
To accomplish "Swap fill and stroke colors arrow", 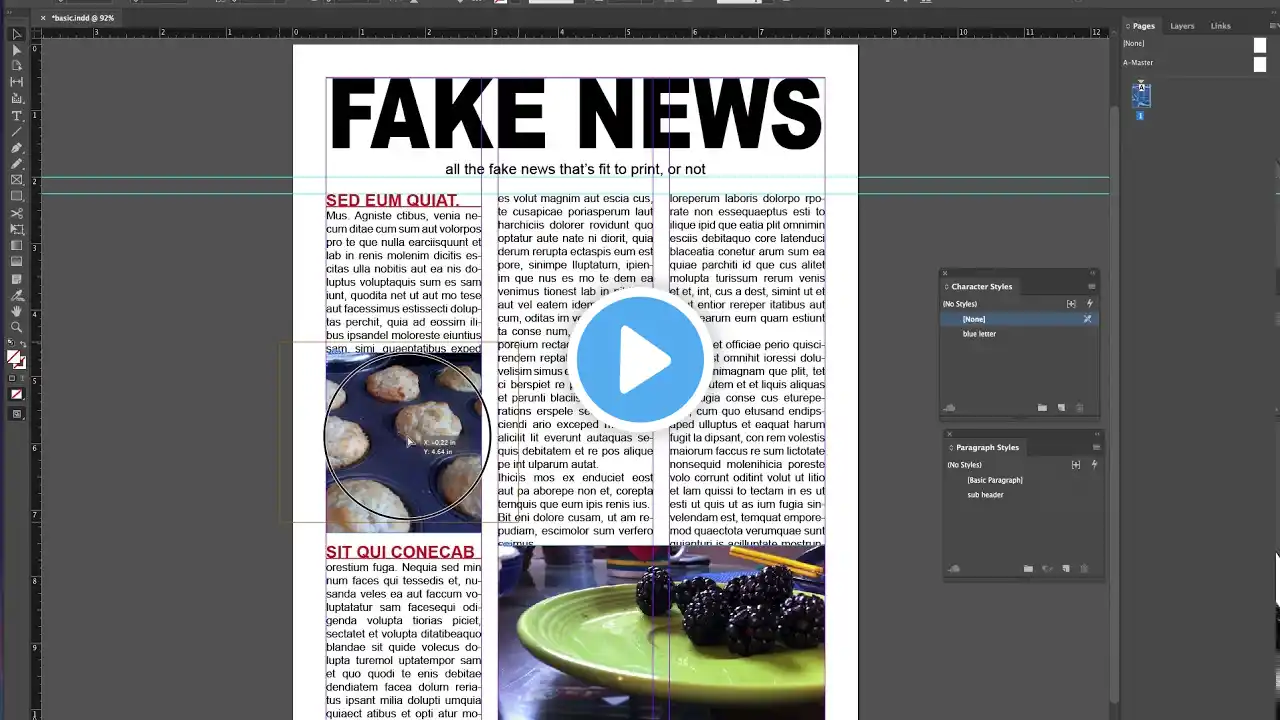I will tap(23, 346).
